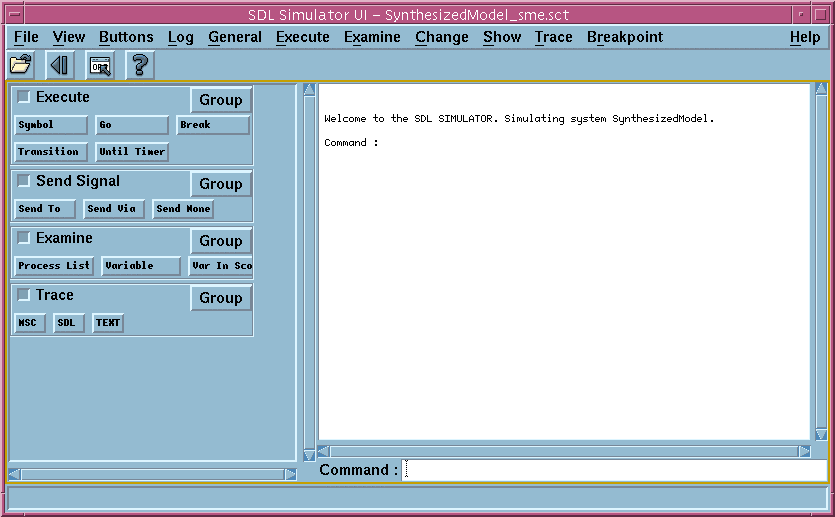Viewport: 835px width, 517px height.
Task: Open the File menu
Action: tap(26, 37)
